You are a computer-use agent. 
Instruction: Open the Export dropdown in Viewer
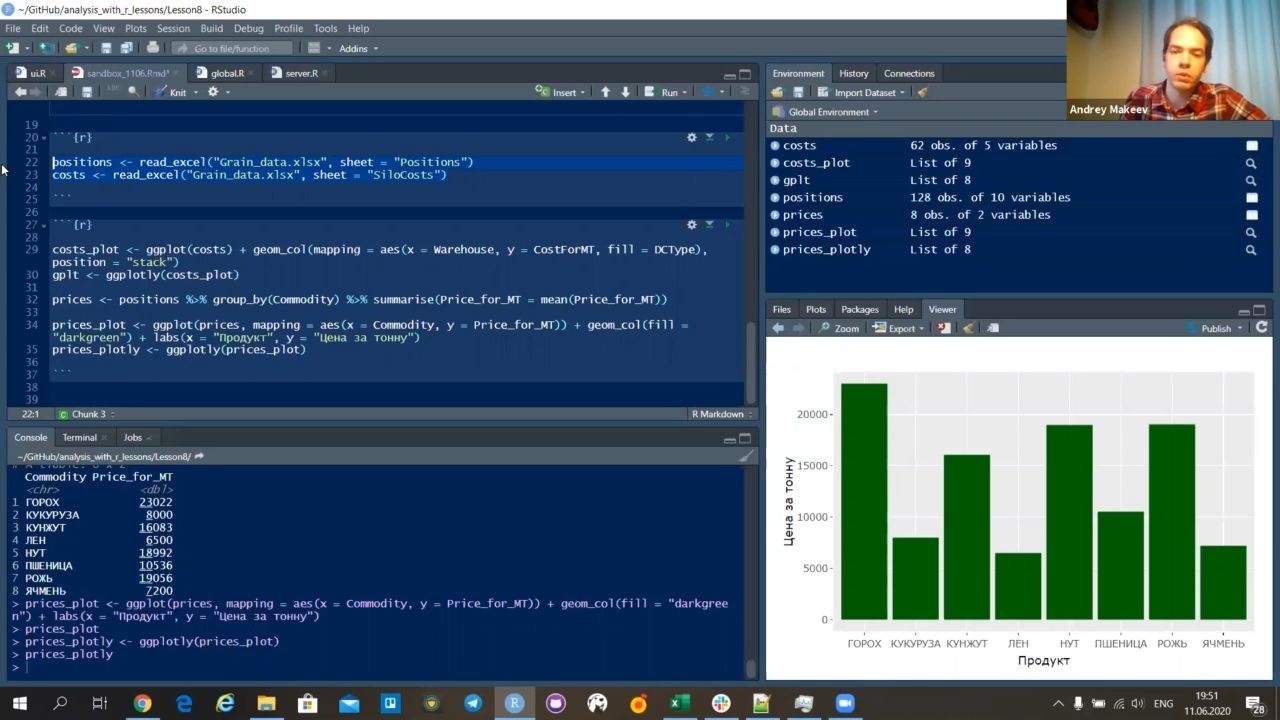point(900,328)
